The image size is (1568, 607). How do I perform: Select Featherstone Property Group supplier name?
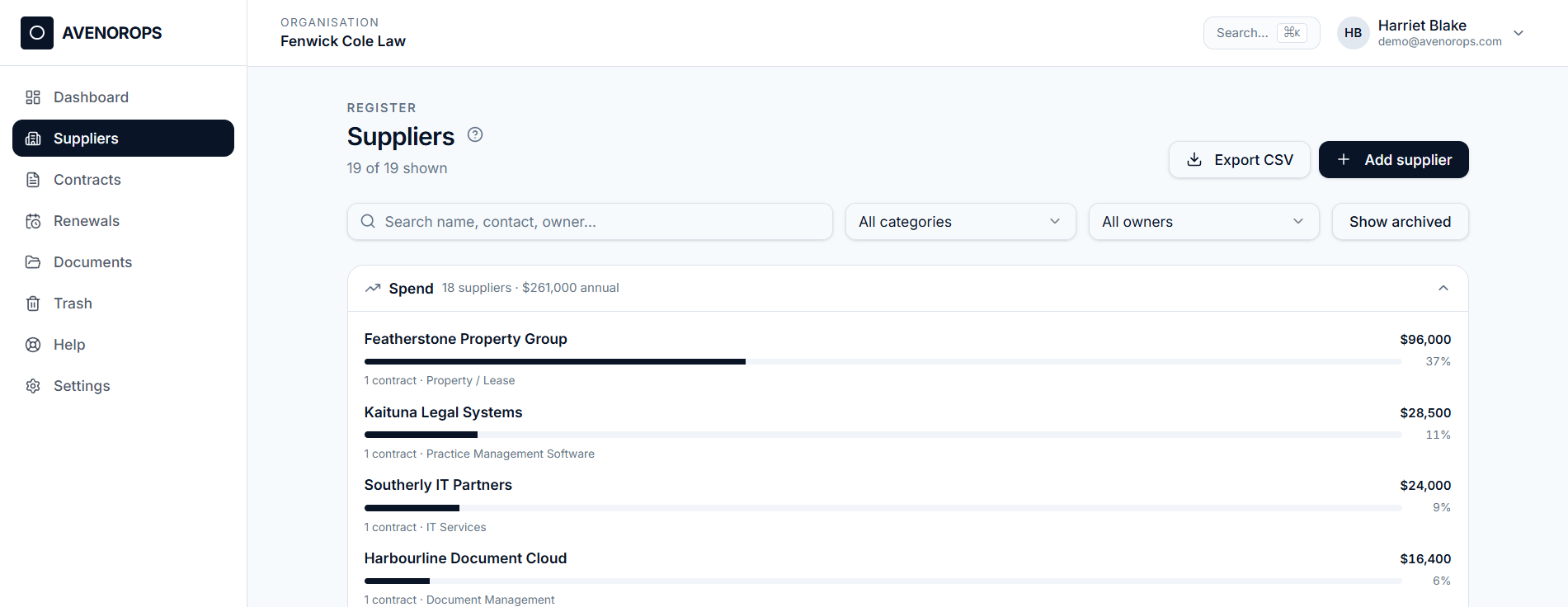click(x=466, y=339)
